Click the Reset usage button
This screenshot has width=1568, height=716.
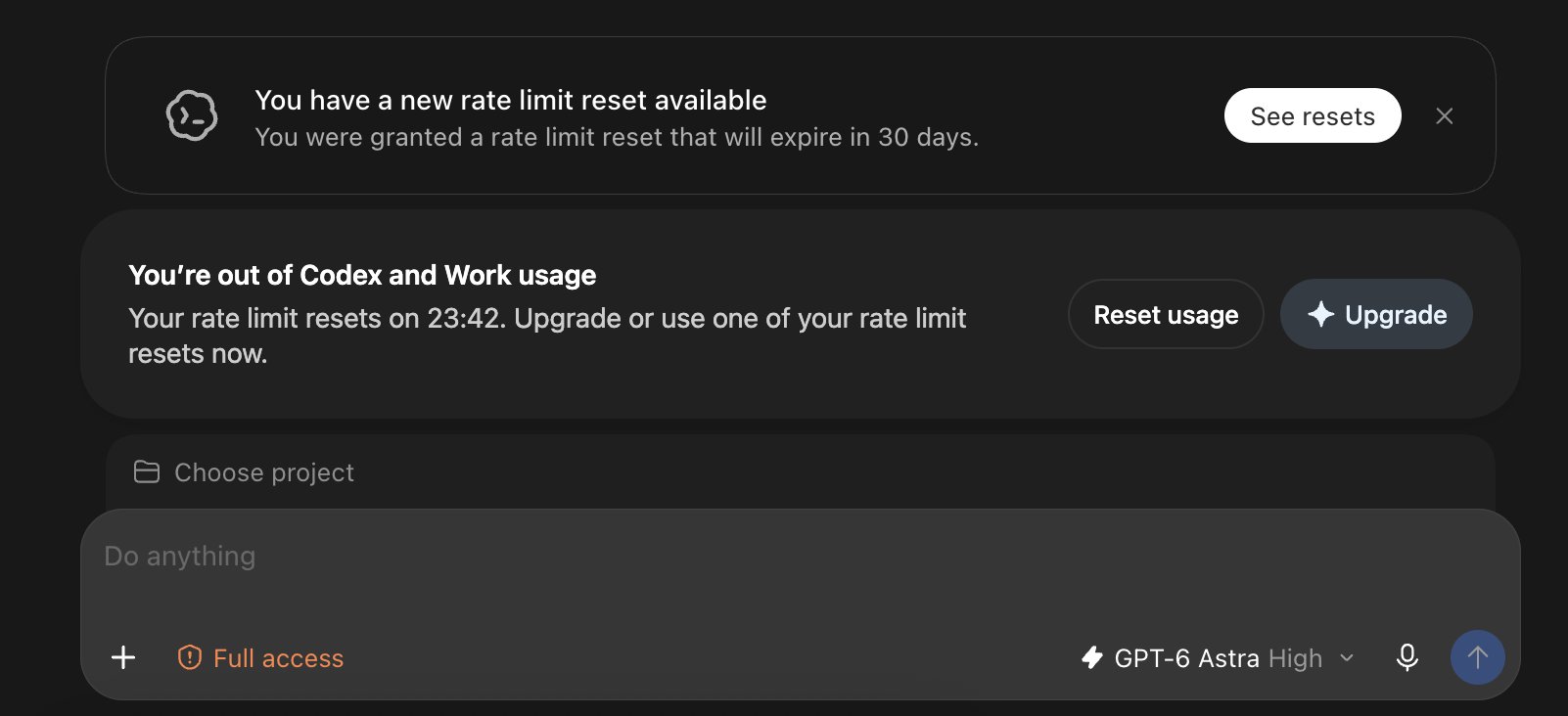pyautogui.click(x=1166, y=314)
